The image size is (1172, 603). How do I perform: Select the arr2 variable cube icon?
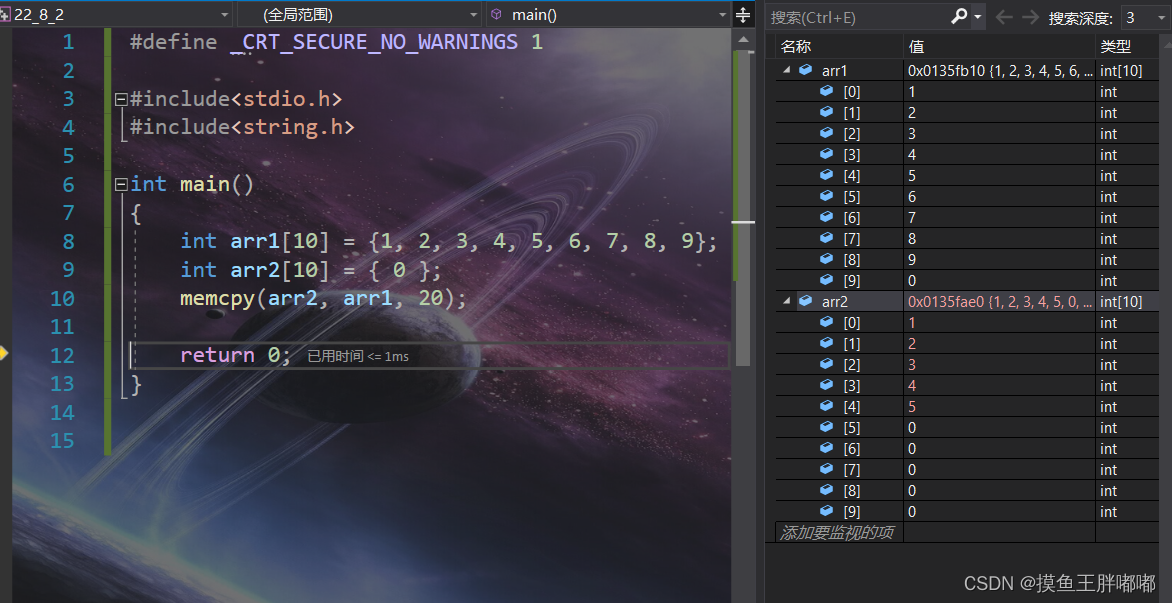pos(805,301)
